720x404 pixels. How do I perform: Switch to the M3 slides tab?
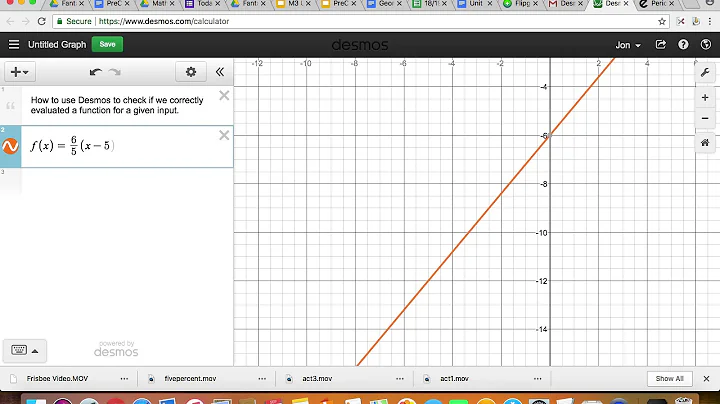point(294,4)
